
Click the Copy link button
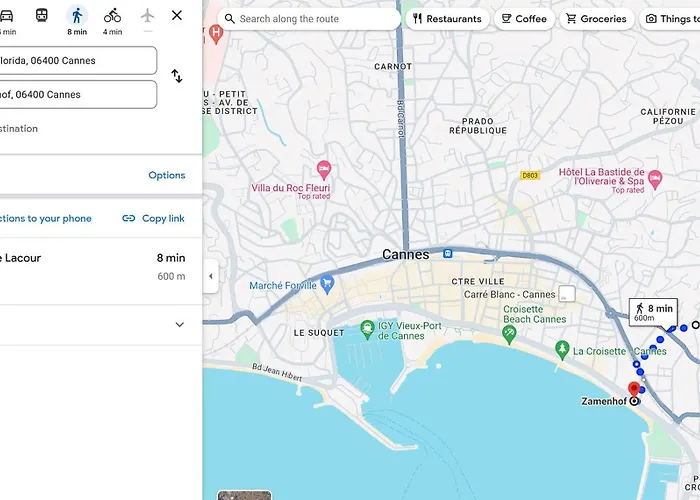point(153,218)
